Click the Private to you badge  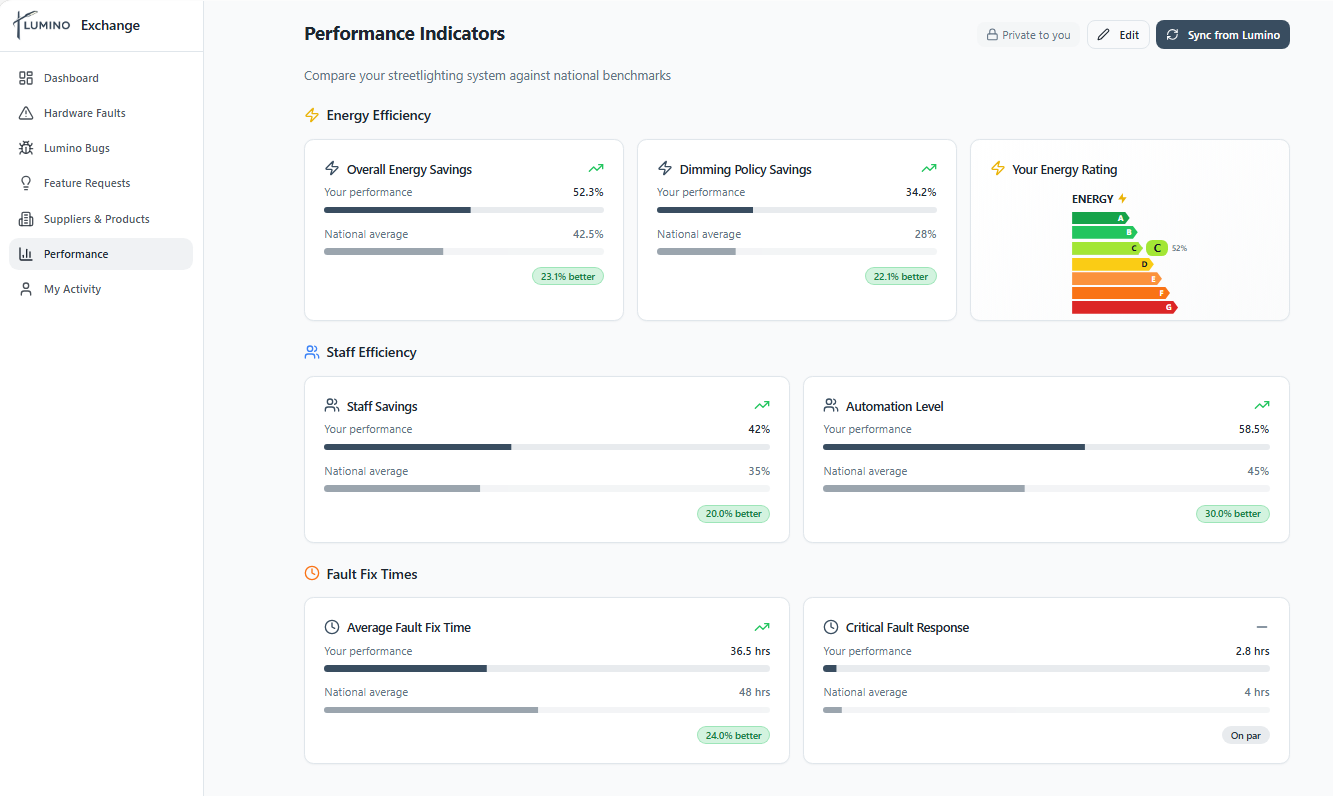click(x=1029, y=35)
